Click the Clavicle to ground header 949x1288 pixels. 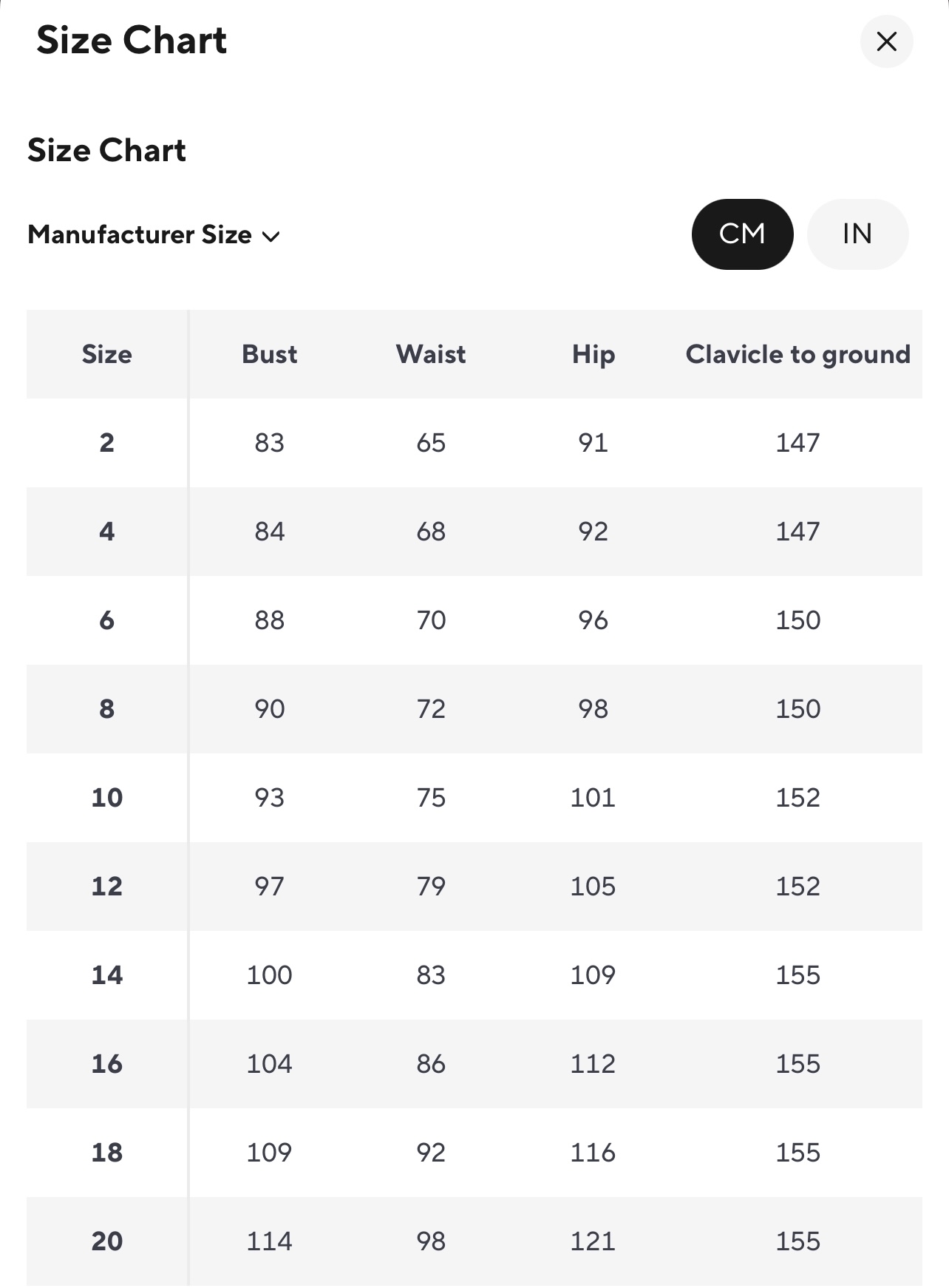click(797, 355)
